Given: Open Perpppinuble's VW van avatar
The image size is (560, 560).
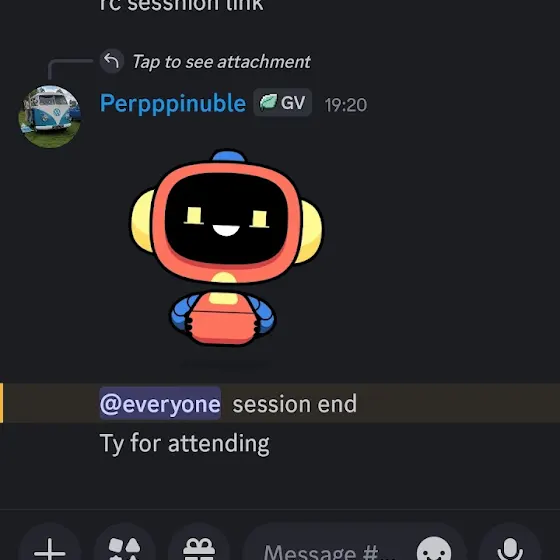Looking at the screenshot, I should coord(50,116).
